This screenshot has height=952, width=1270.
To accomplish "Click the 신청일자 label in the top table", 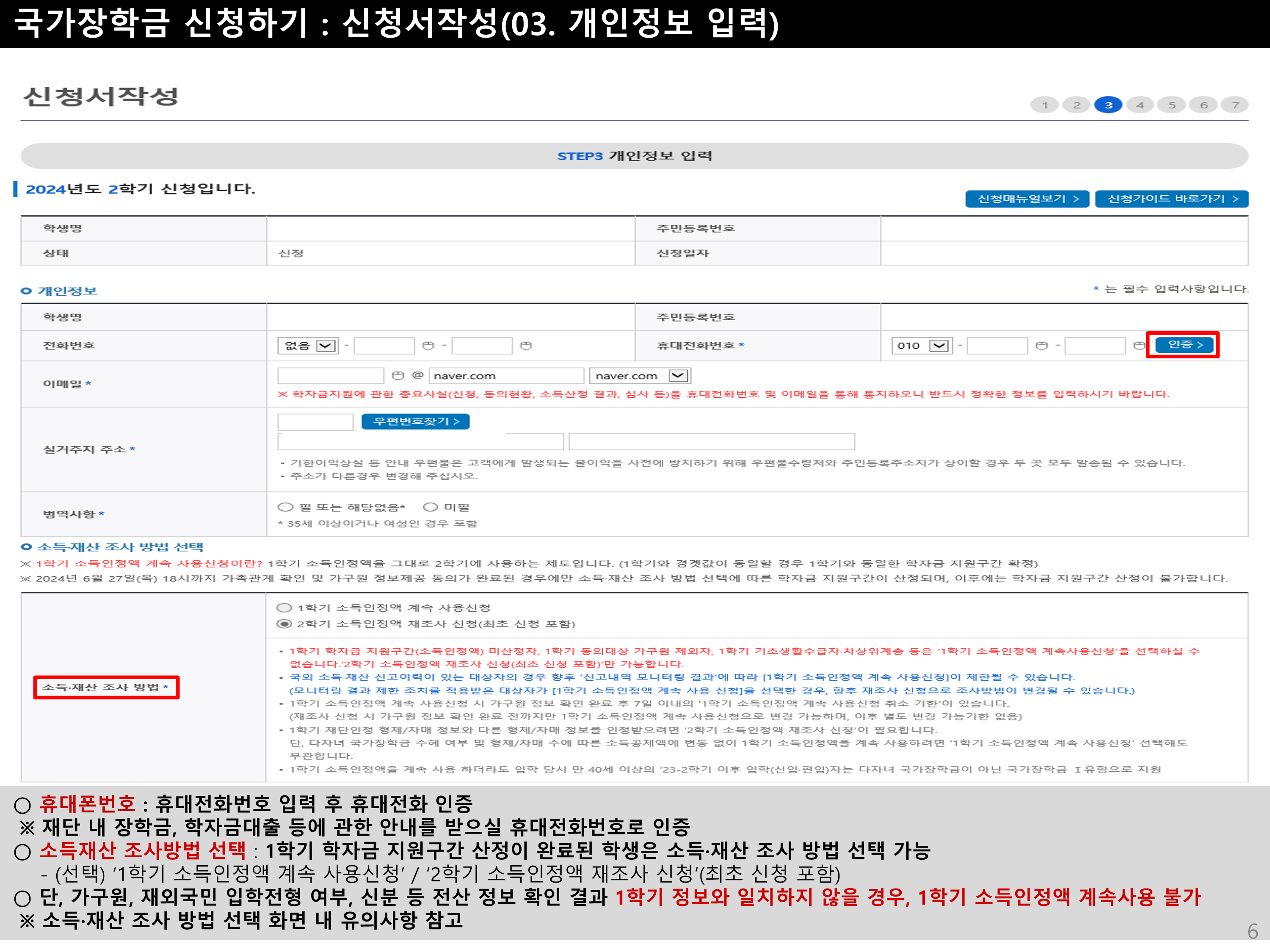I will point(683,253).
